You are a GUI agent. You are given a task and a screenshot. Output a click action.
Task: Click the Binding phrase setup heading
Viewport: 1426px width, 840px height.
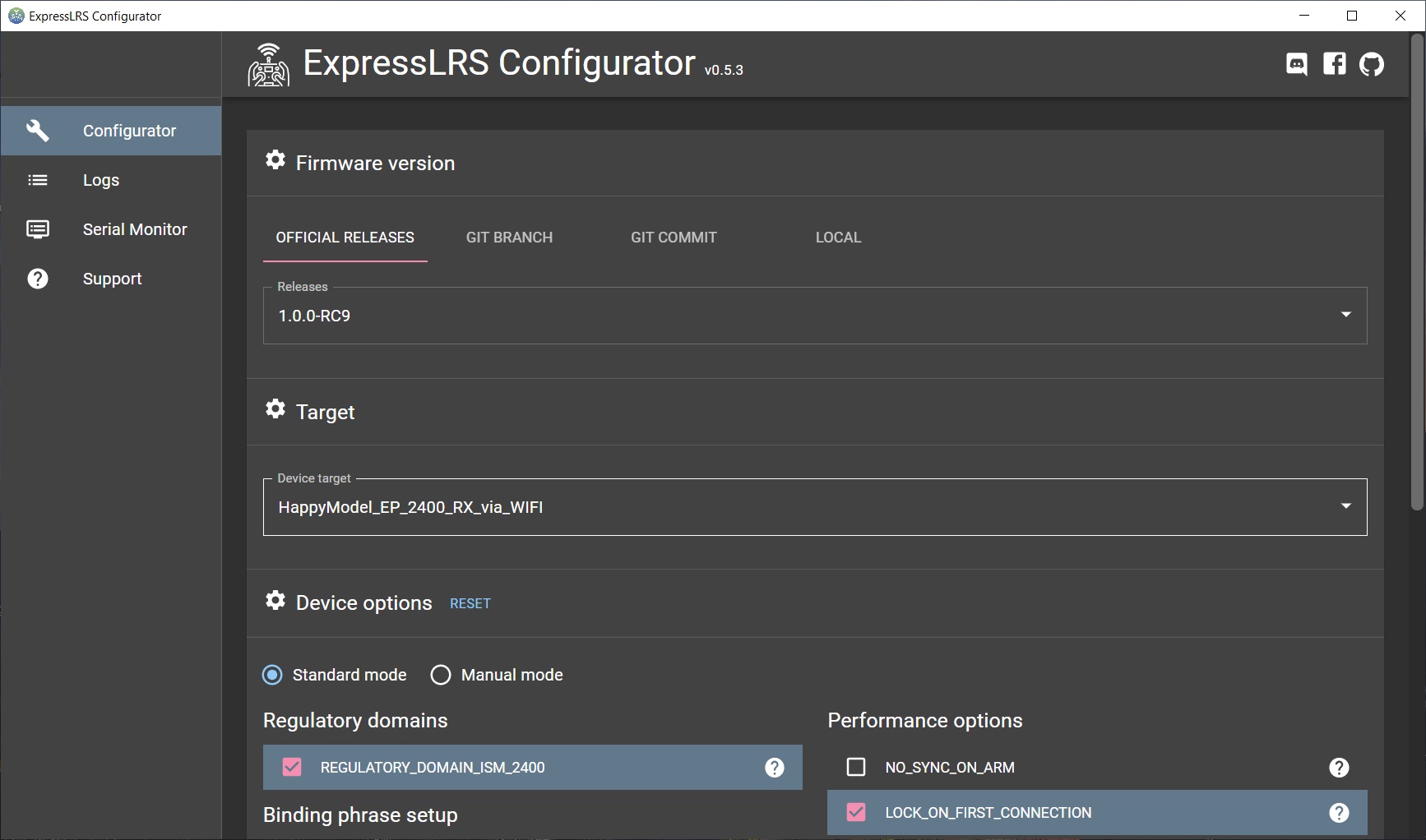coord(360,815)
